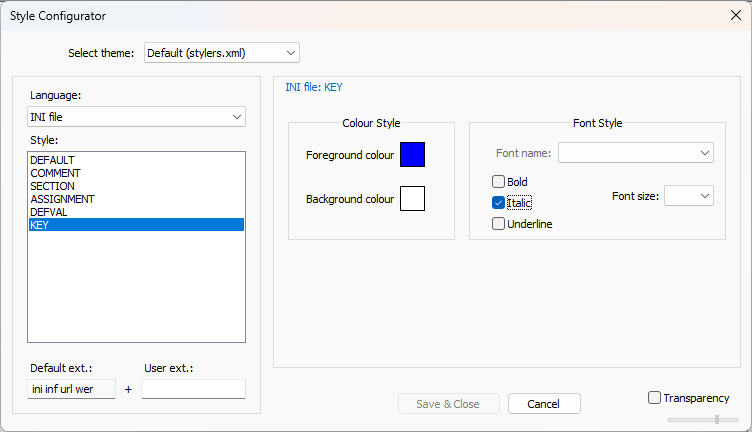Uncheck the Italic checkbox
Screen dimensions: 752x432
click(498, 203)
